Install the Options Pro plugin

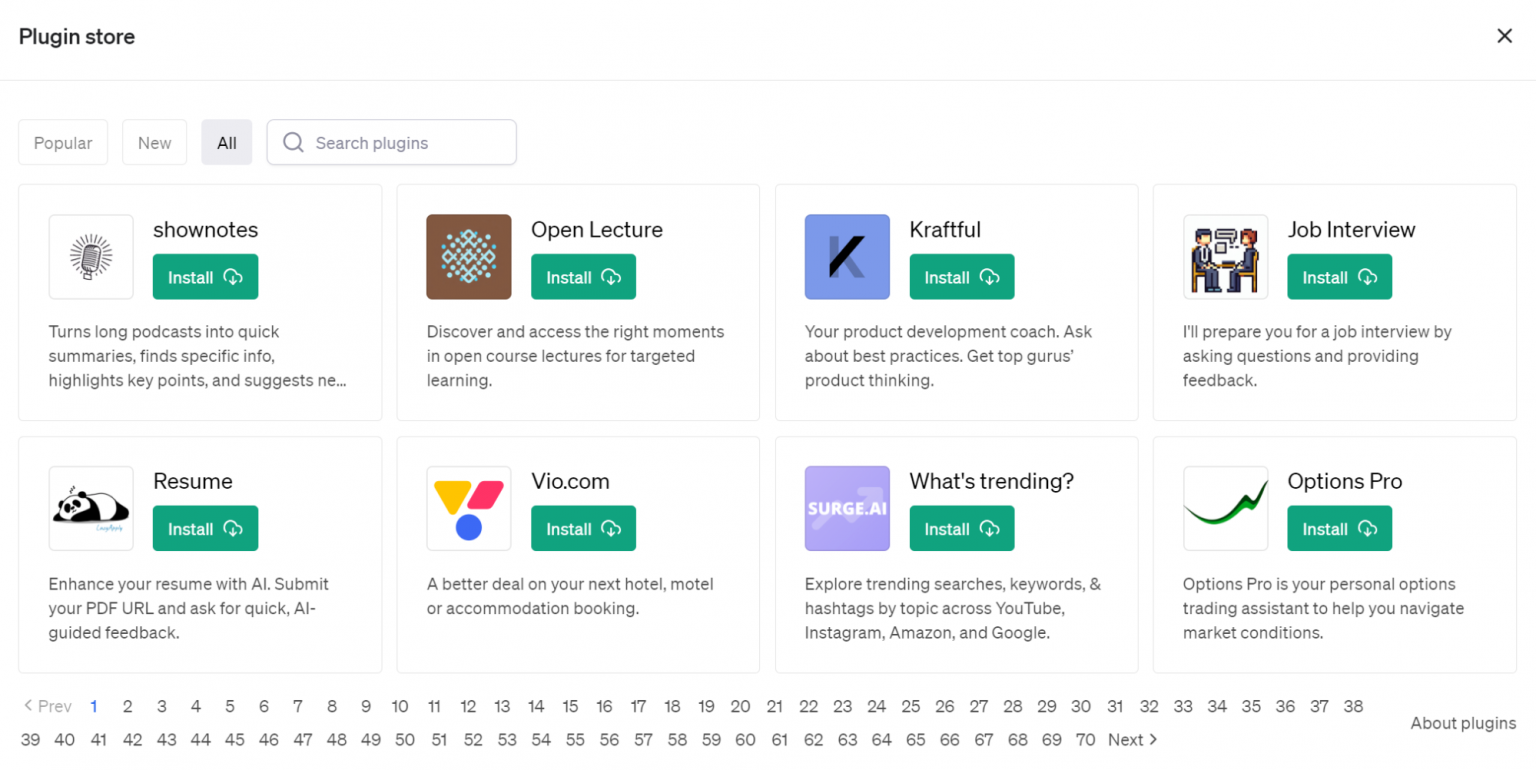click(x=1339, y=528)
